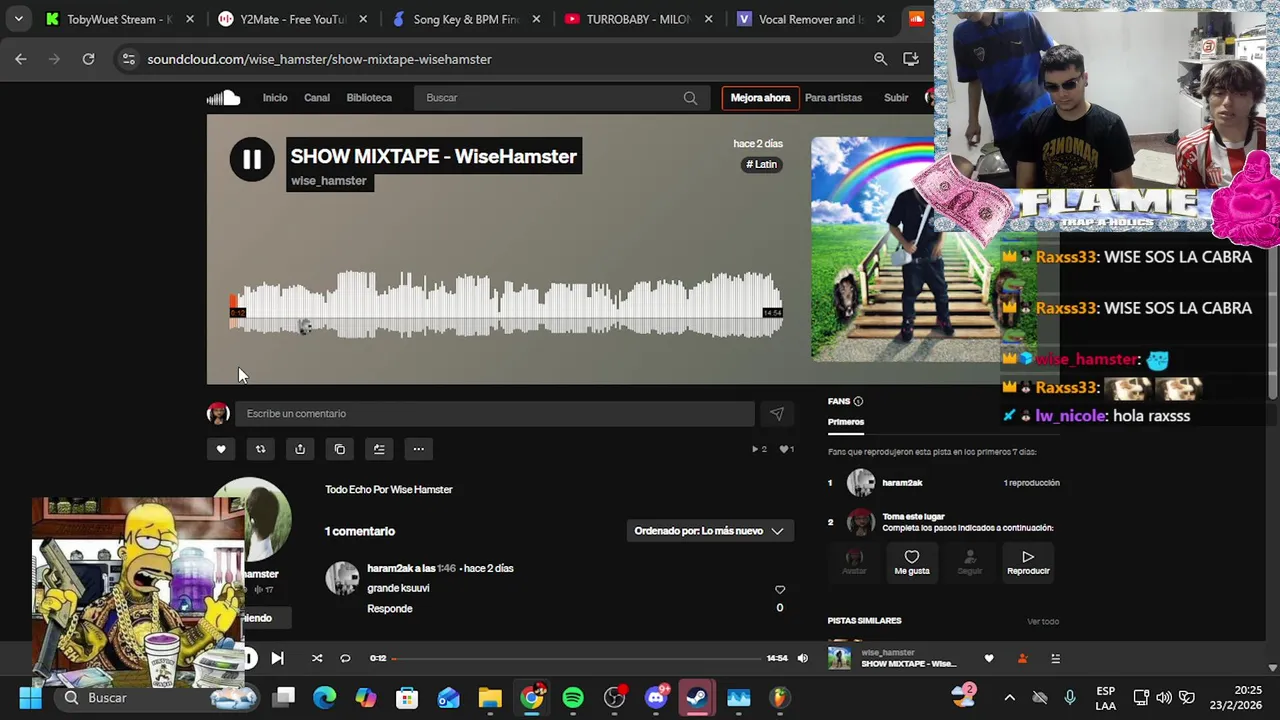Open Biblioteca in the navigation bar
Viewport: 1280px width, 720px height.
pos(369,98)
